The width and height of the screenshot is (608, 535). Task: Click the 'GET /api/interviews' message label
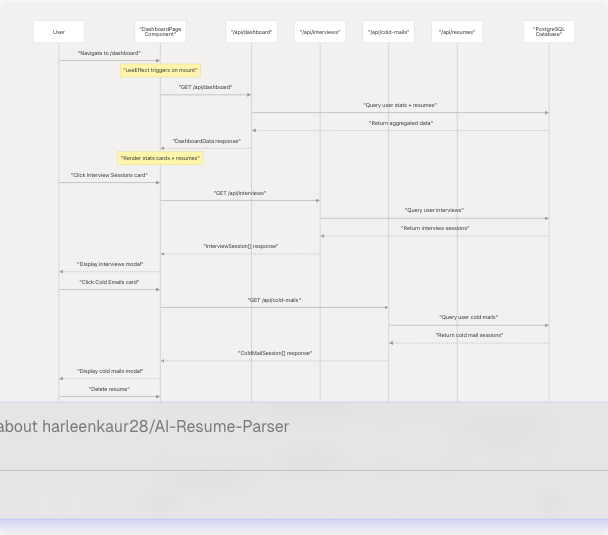point(240,193)
